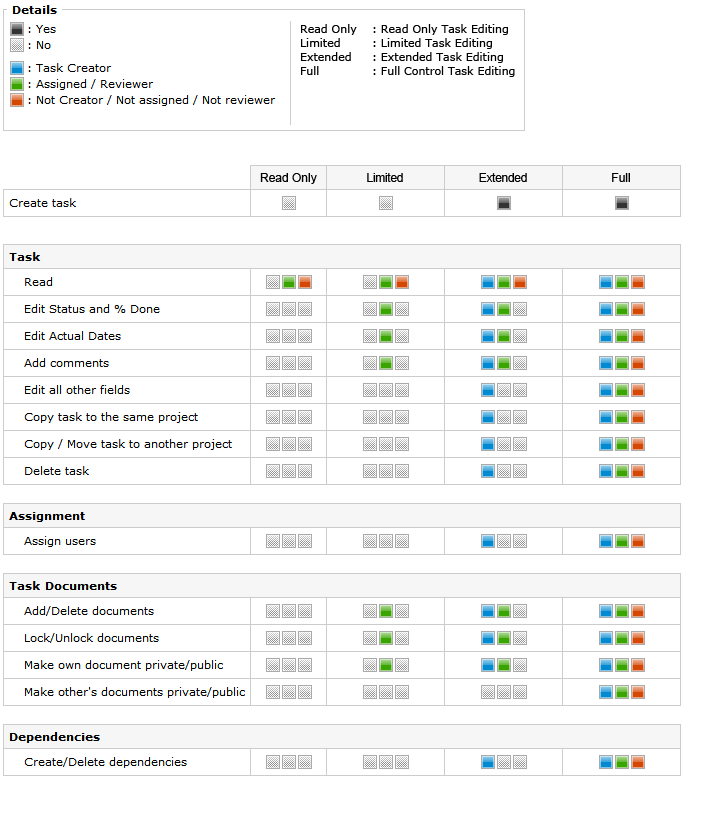Click the grey No icon in Details legend
The width and height of the screenshot is (718, 824).
[x=16, y=45]
